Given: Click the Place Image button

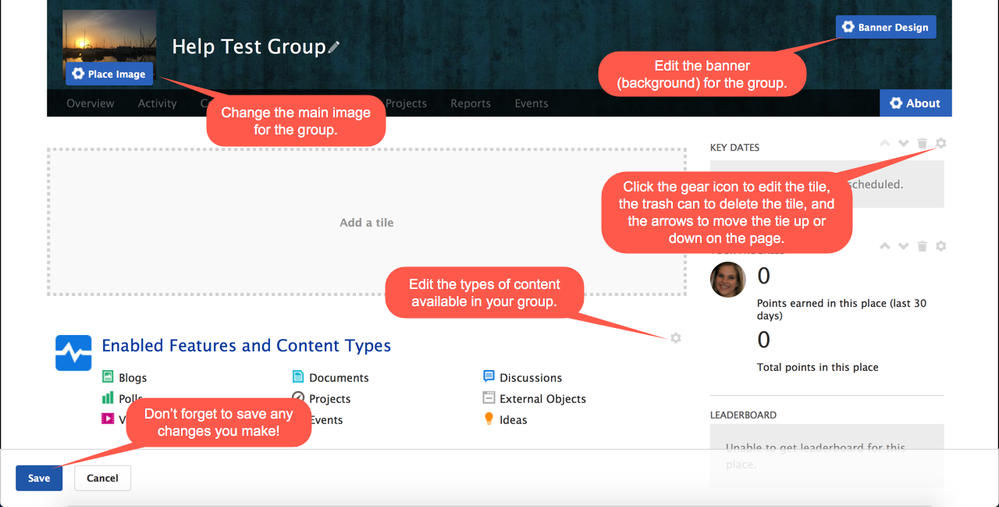Looking at the screenshot, I should click(x=109, y=74).
